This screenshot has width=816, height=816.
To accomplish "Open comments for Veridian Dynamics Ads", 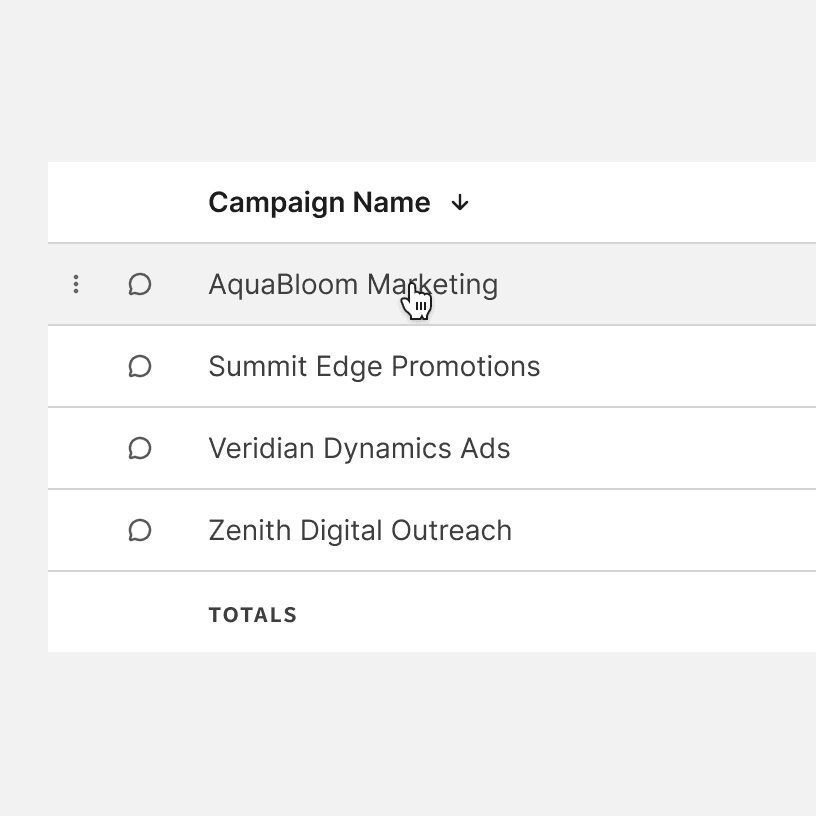I will [x=140, y=449].
